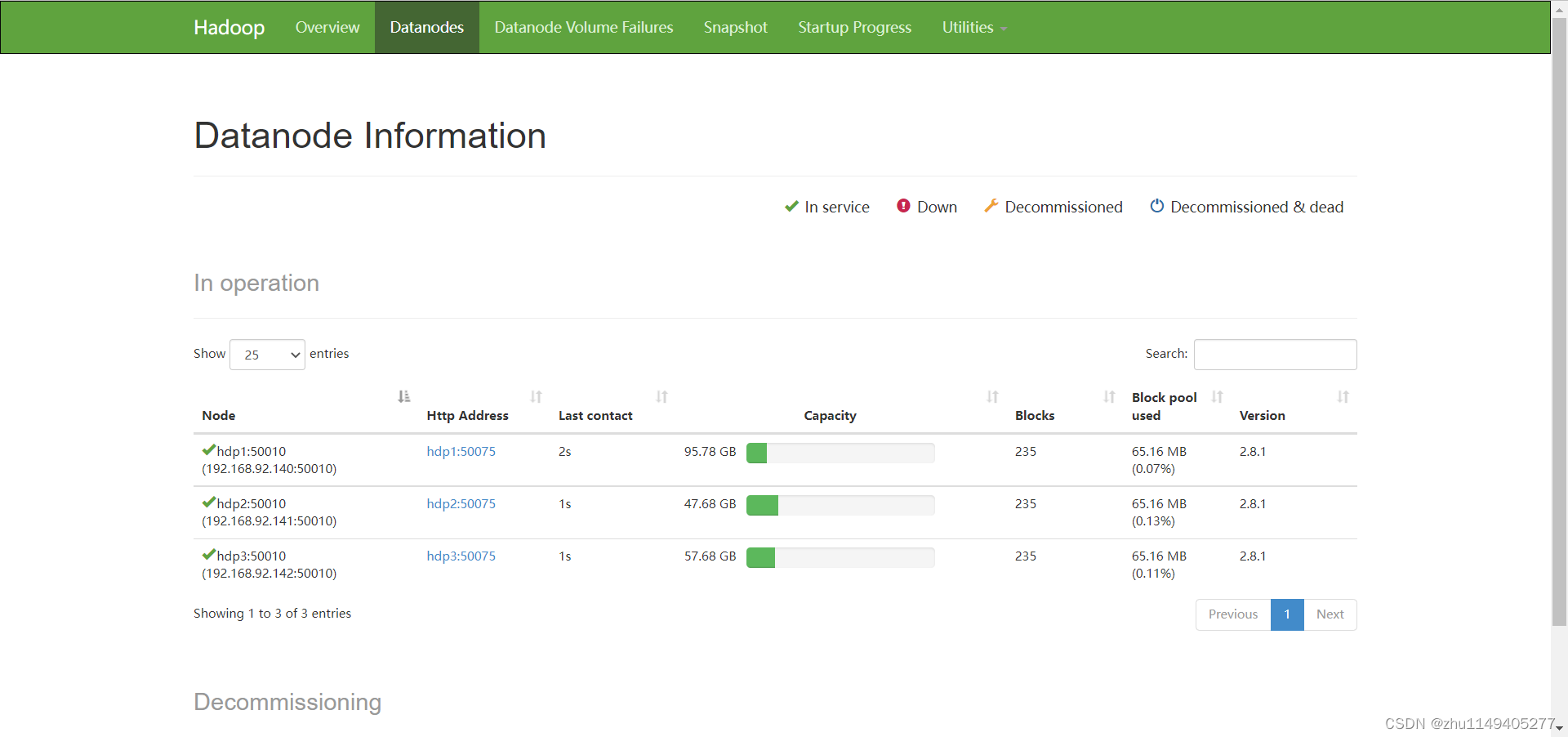Click the Http Address column header
Viewport: 1568px width, 737px height.
coord(467,416)
